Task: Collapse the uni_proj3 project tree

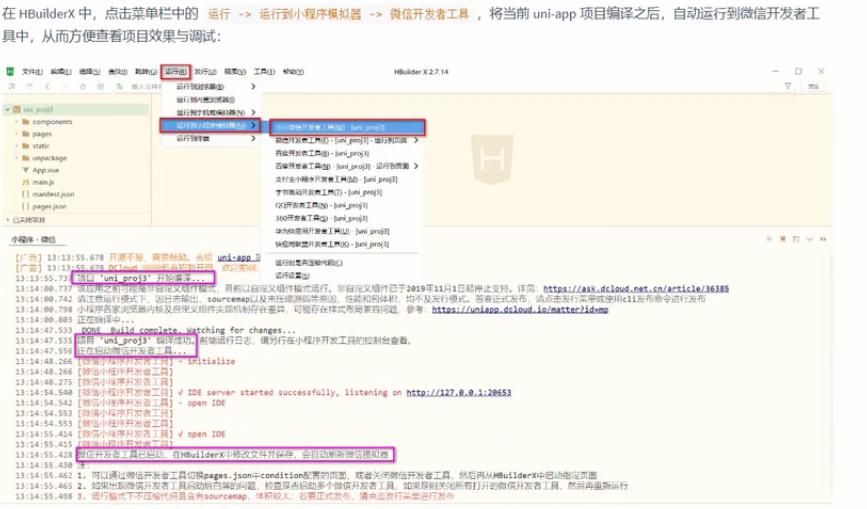Action: (x=7, y=109)
